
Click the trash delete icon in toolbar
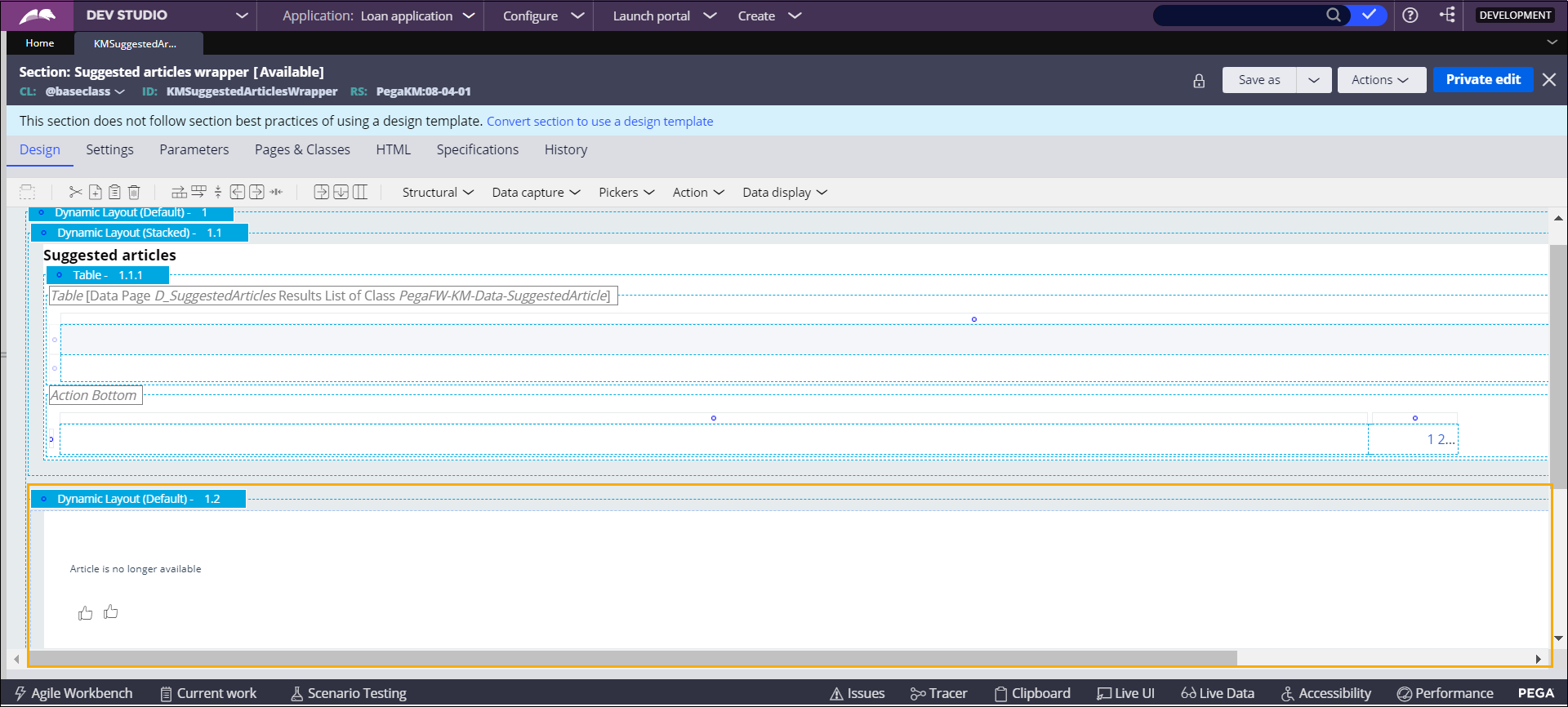[x=134, y=193]
